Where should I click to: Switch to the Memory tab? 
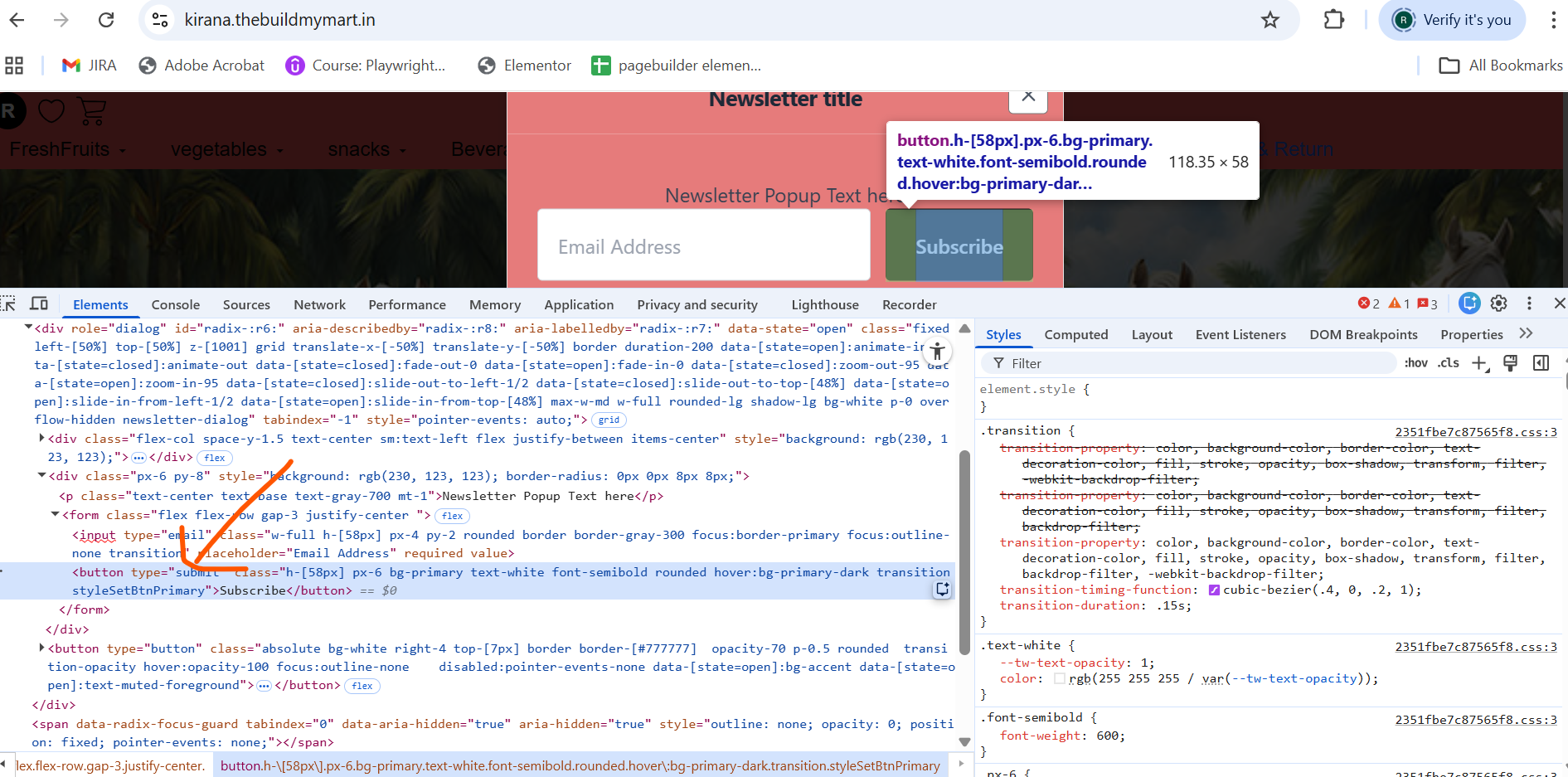tap(495, 305)
